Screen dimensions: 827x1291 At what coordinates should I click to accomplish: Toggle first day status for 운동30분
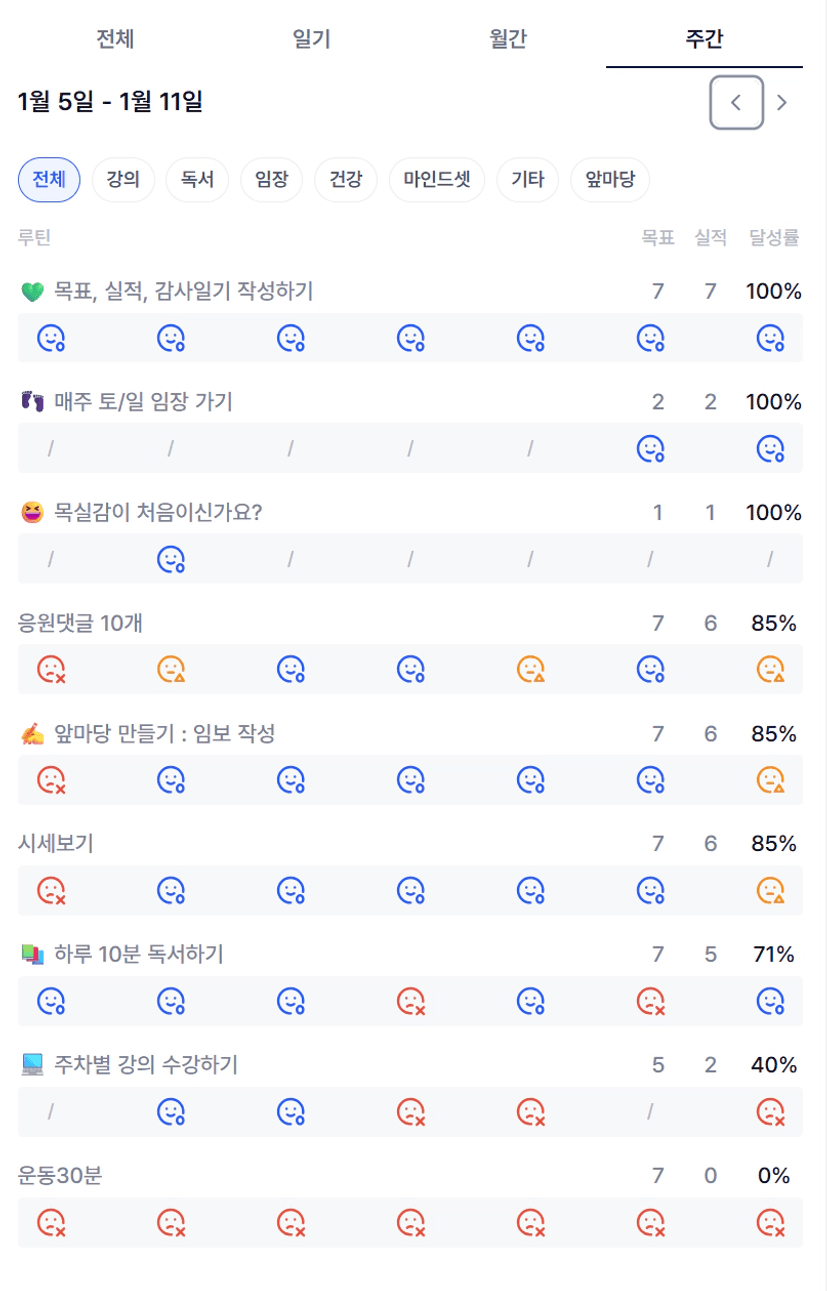[51, 1221]
